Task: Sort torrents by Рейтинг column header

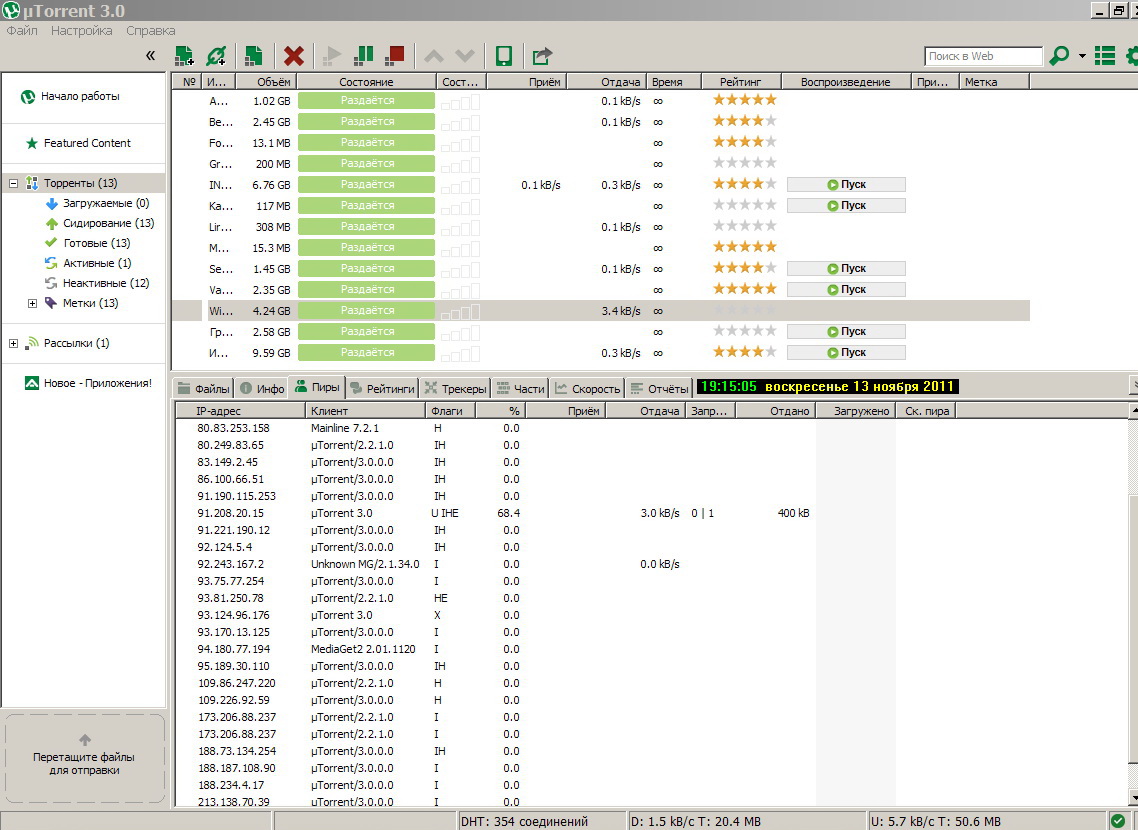Action: point(742,82)
